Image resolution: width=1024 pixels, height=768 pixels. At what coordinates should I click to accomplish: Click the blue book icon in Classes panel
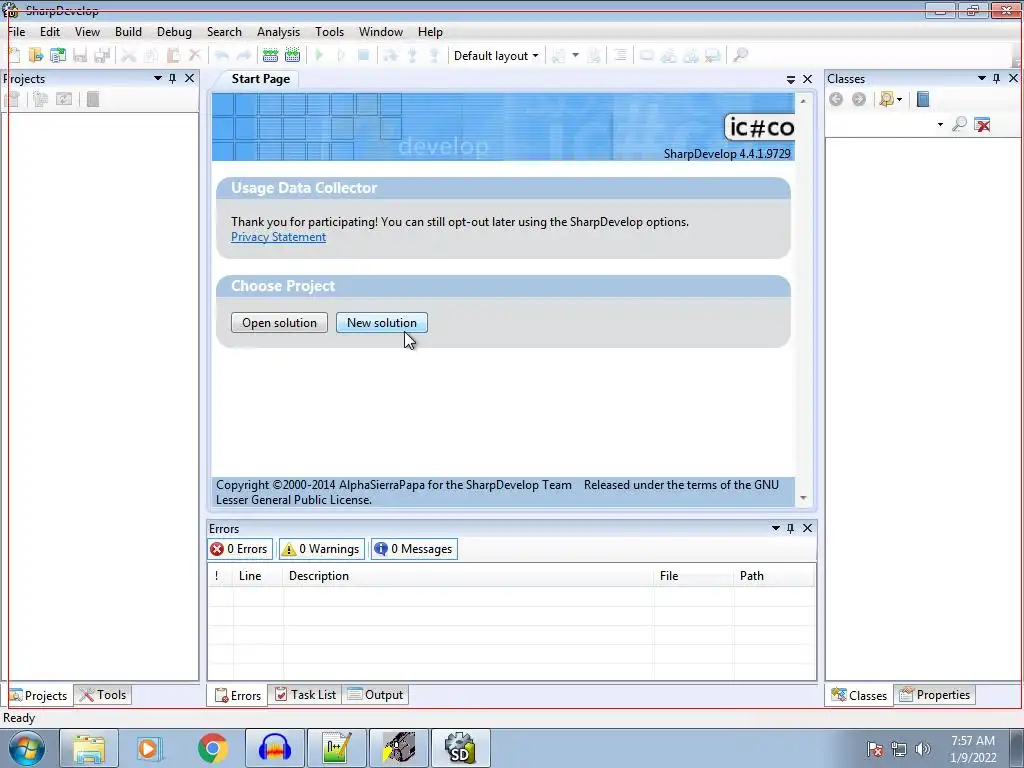pyautogui.click(x=923, y=99)
